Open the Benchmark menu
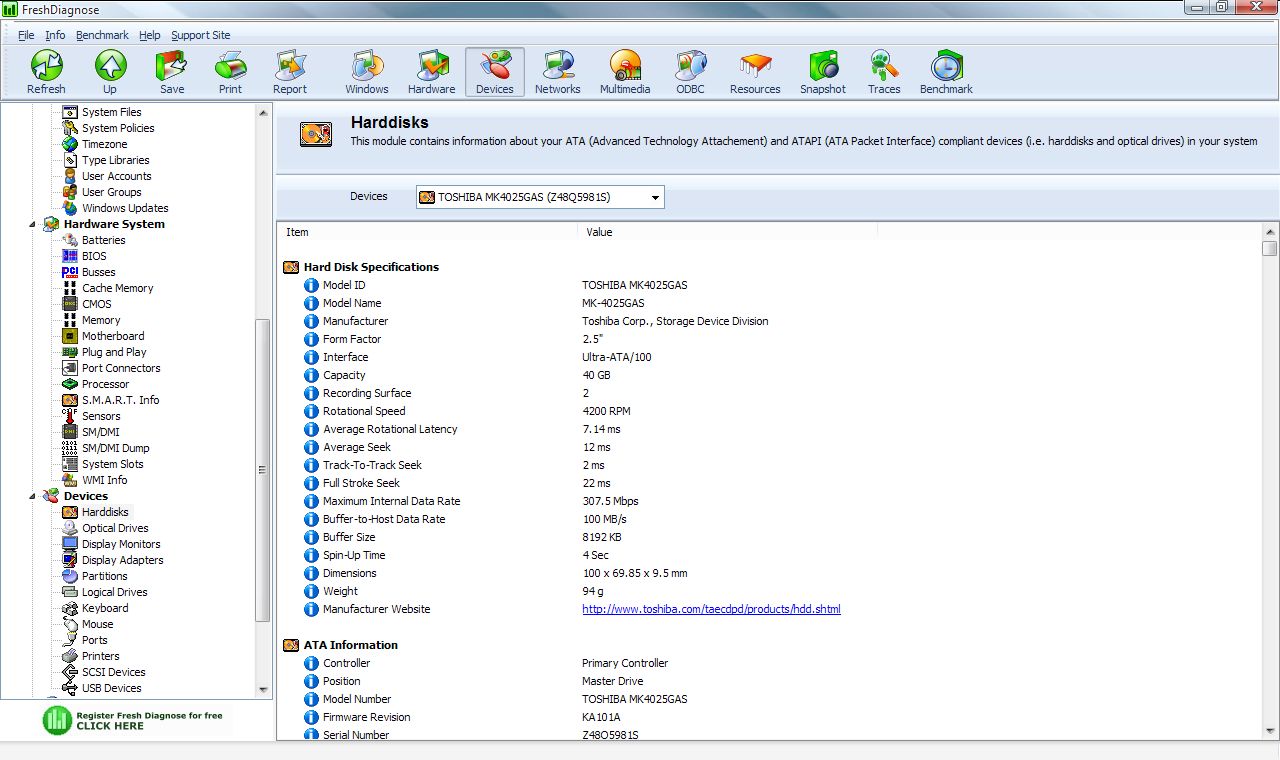Viewport: 1280px width, 760px height. click(102, 35)
